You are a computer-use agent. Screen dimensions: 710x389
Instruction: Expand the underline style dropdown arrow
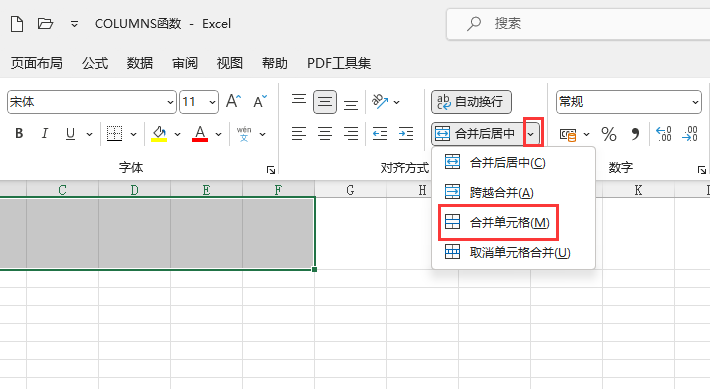click(89, 134)
